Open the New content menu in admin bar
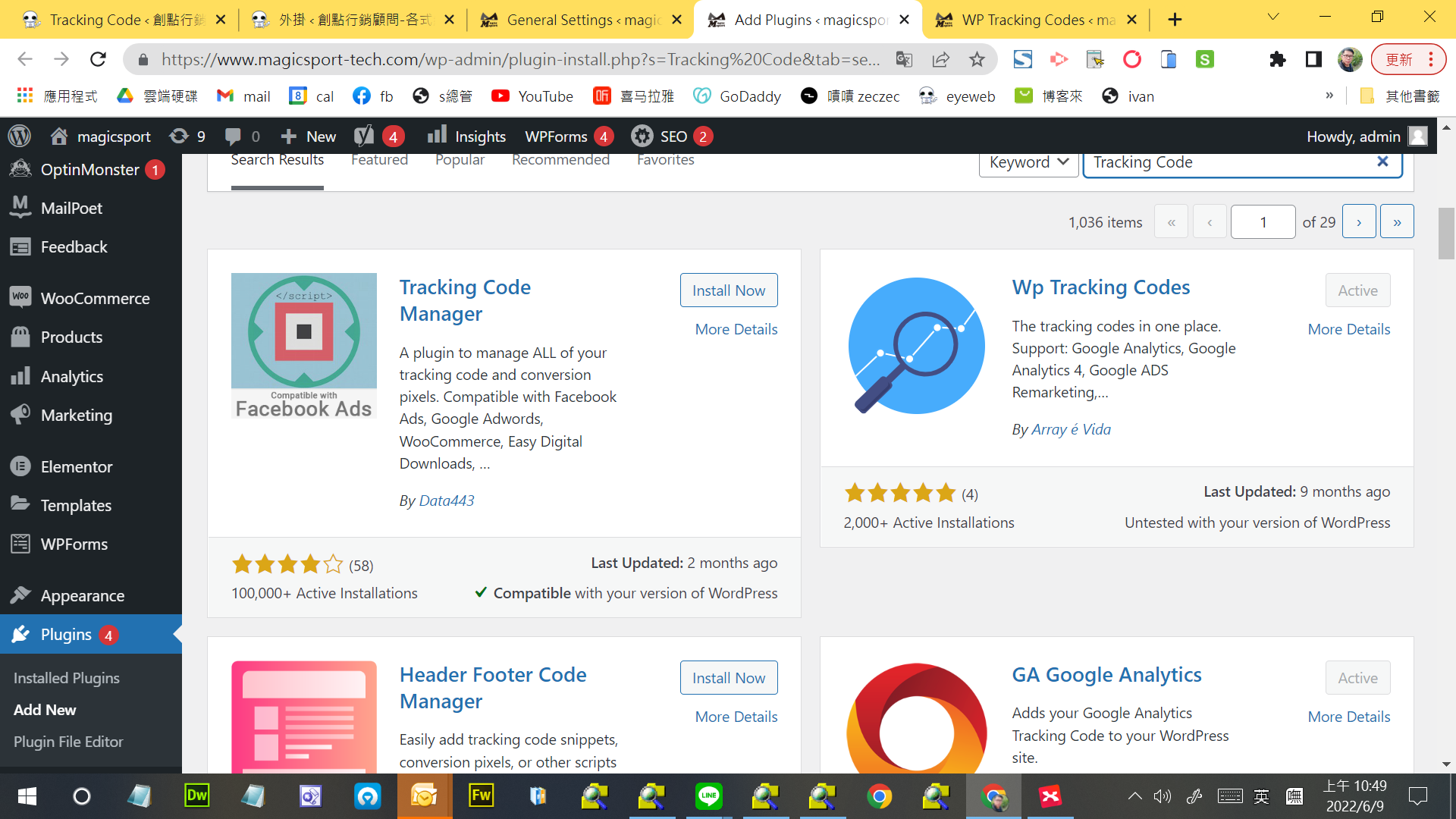Image resolution: width=1456 pixels, height=819 pixels. [309, 136]
